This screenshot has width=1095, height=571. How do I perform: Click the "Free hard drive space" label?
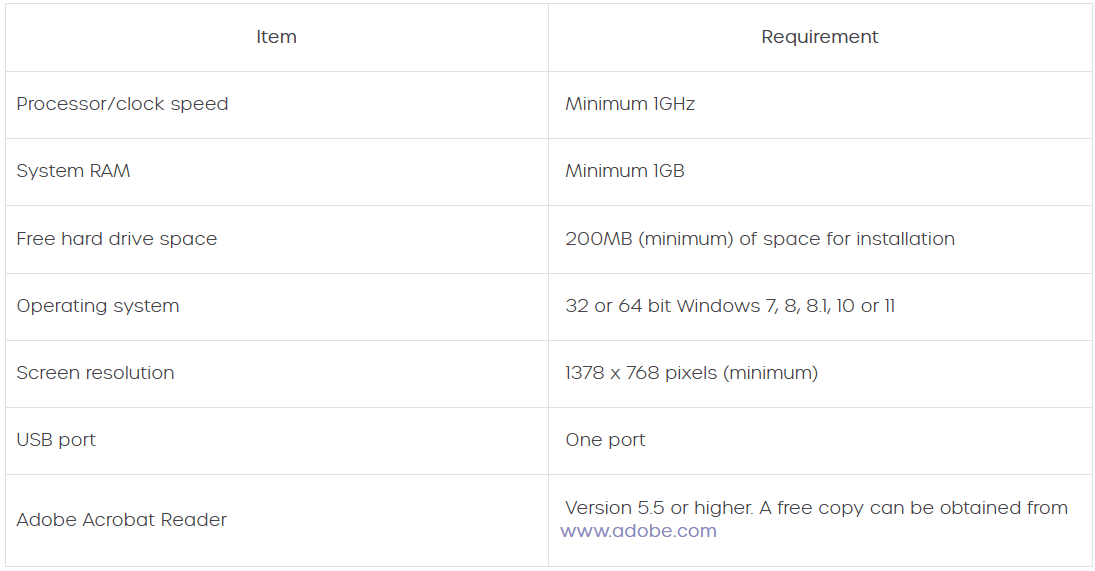pos(116,239)
